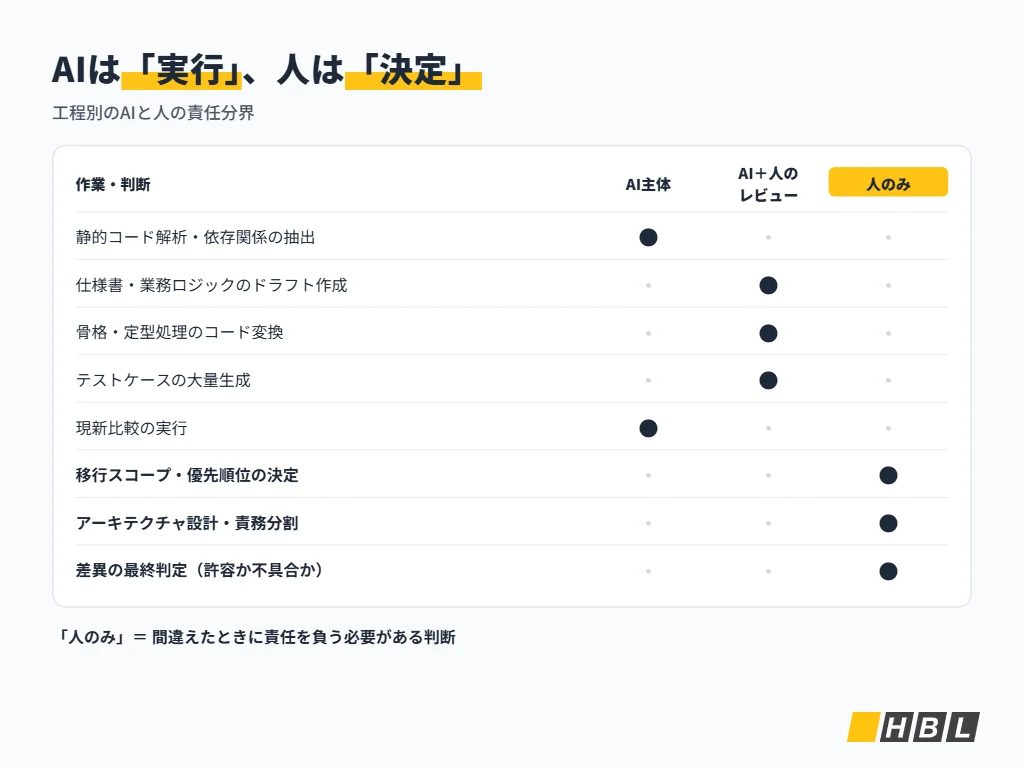This screenshot has width=1024, height=768.
Task: Select row アーキテクチャ設計・責務分割
Action: pos(512,523)
